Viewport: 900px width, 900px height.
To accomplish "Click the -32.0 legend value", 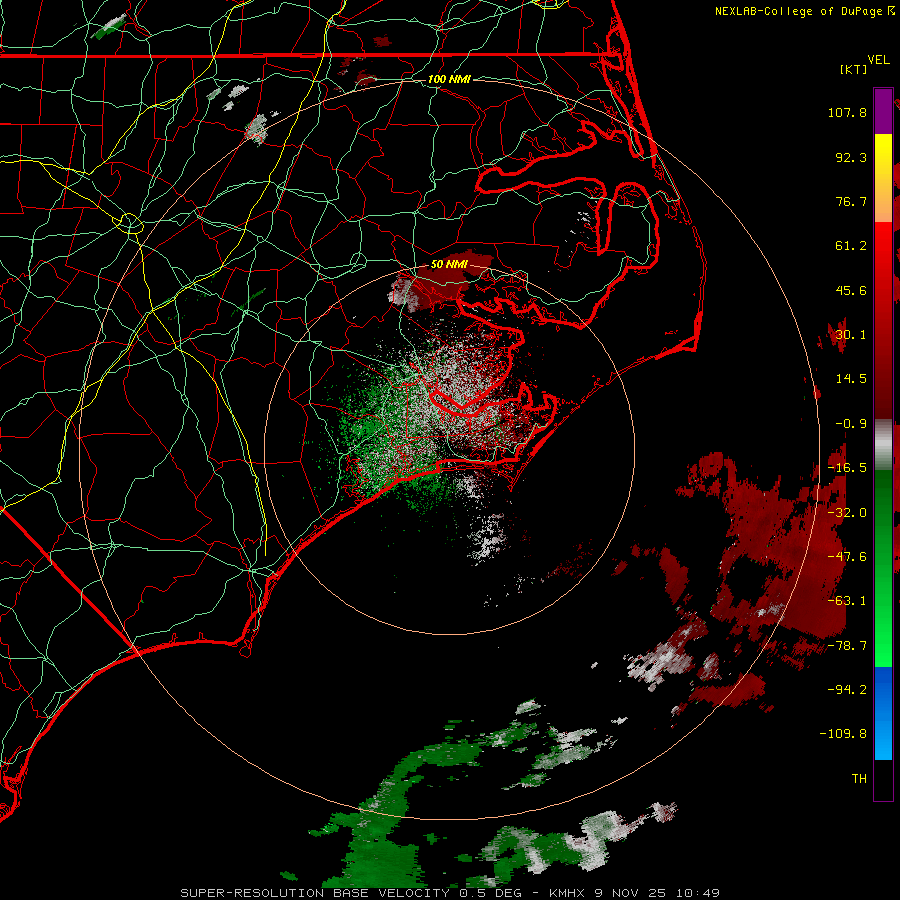I will click(847, 513).
